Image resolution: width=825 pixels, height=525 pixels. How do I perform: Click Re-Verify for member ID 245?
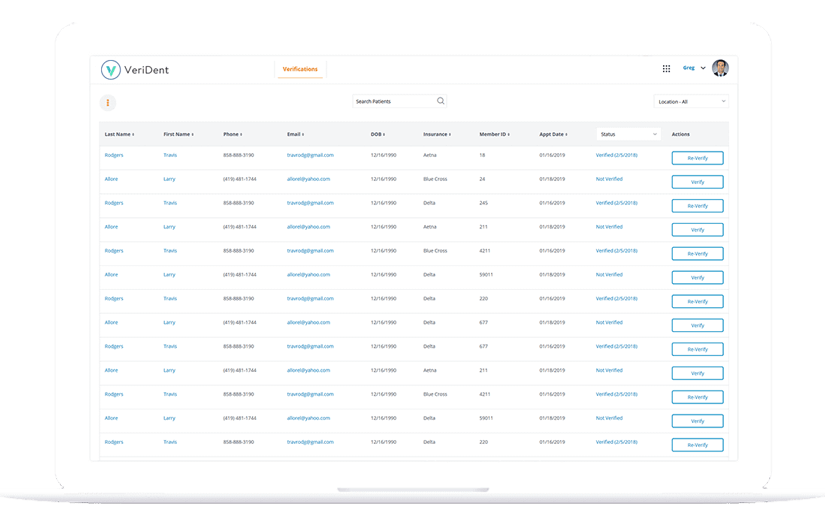[697, 206]
